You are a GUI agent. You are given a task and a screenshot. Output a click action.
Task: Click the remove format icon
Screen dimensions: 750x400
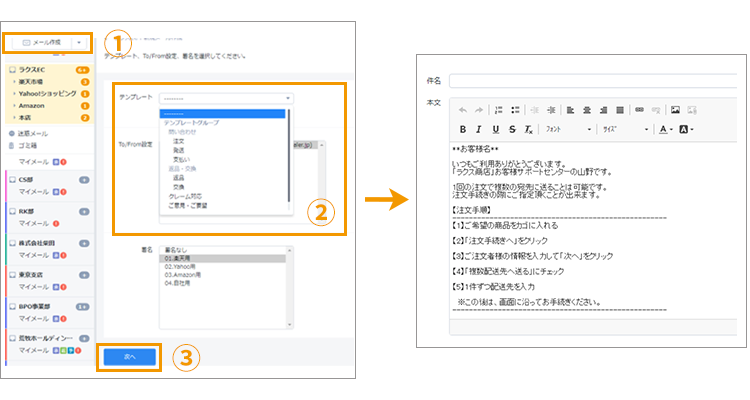pos(529,129)
